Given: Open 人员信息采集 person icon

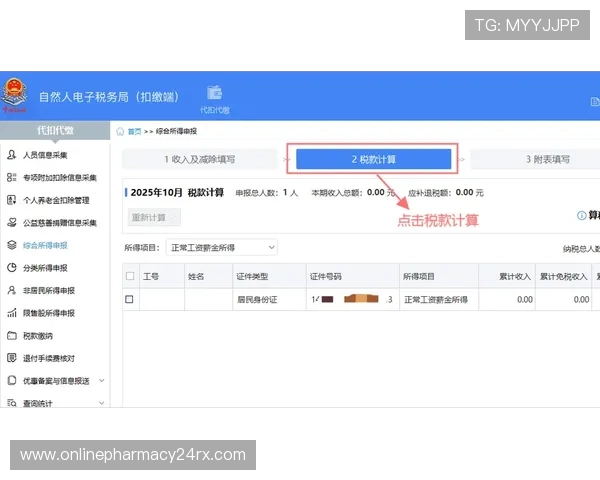Looking at the screenshot, I should [12, 155].
